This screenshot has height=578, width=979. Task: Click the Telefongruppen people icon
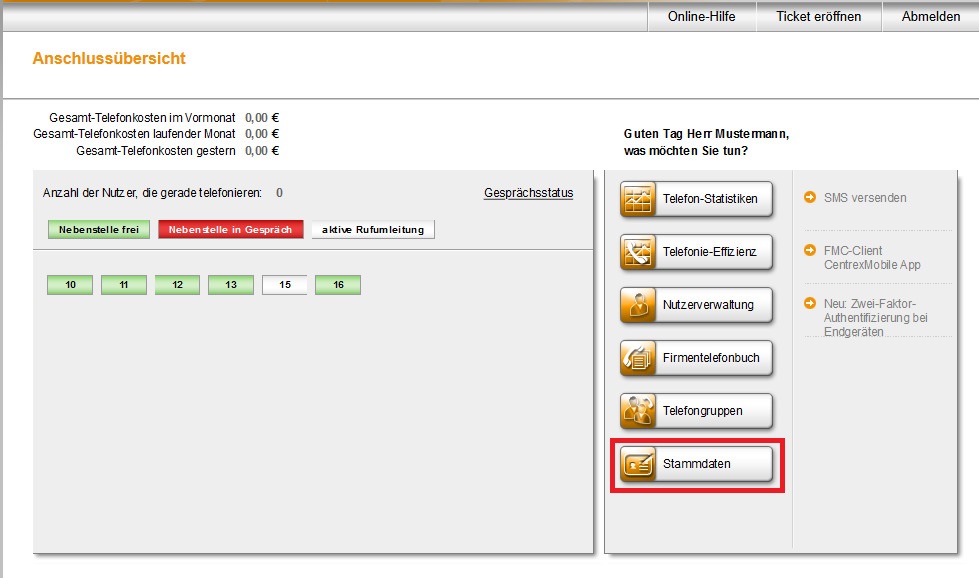pyautogui.click(x=638, y=411)
